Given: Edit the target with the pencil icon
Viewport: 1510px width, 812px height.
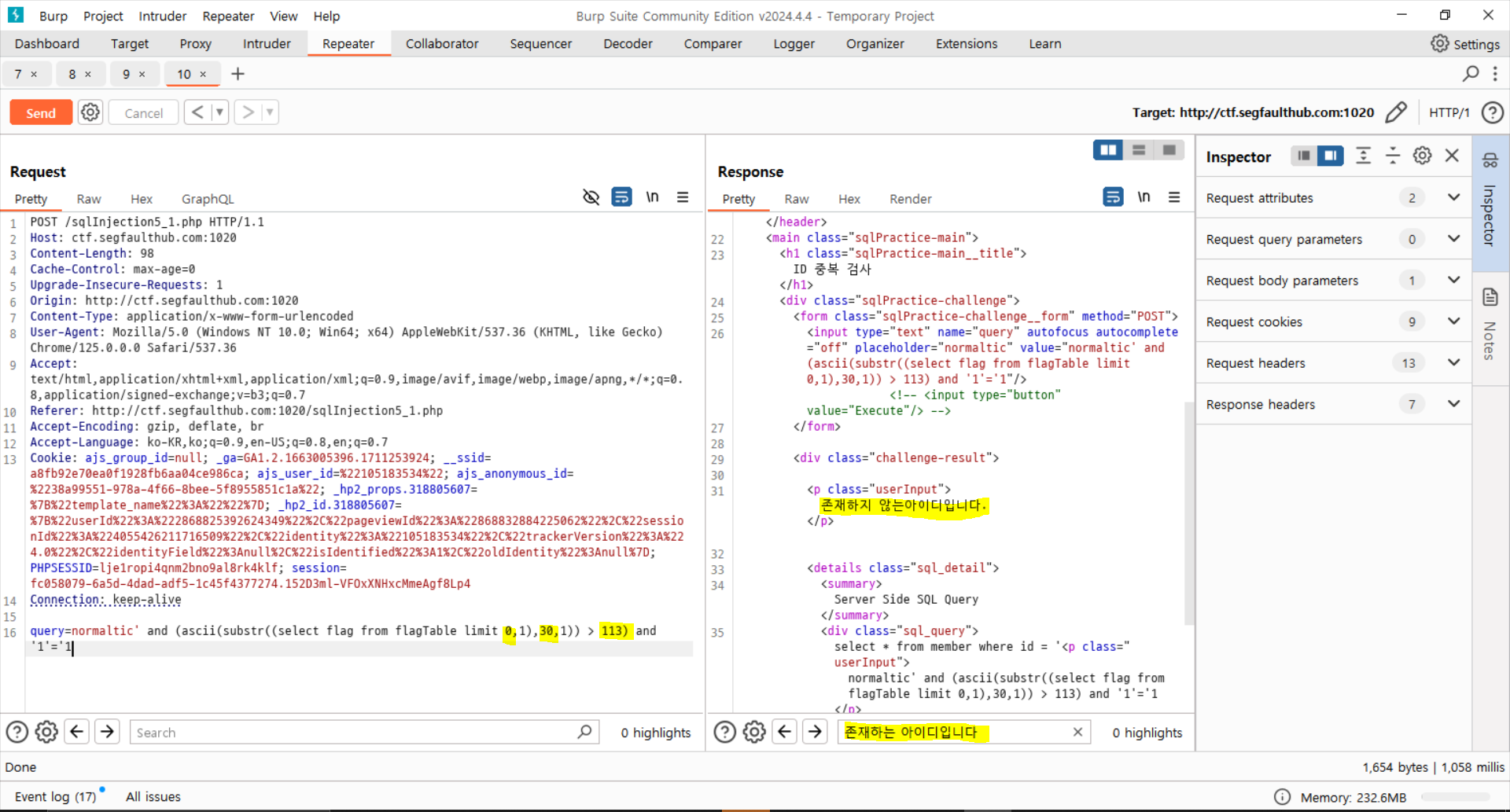Looking at the screenshot, I should pyautogui.click(x=1396, y=112).
